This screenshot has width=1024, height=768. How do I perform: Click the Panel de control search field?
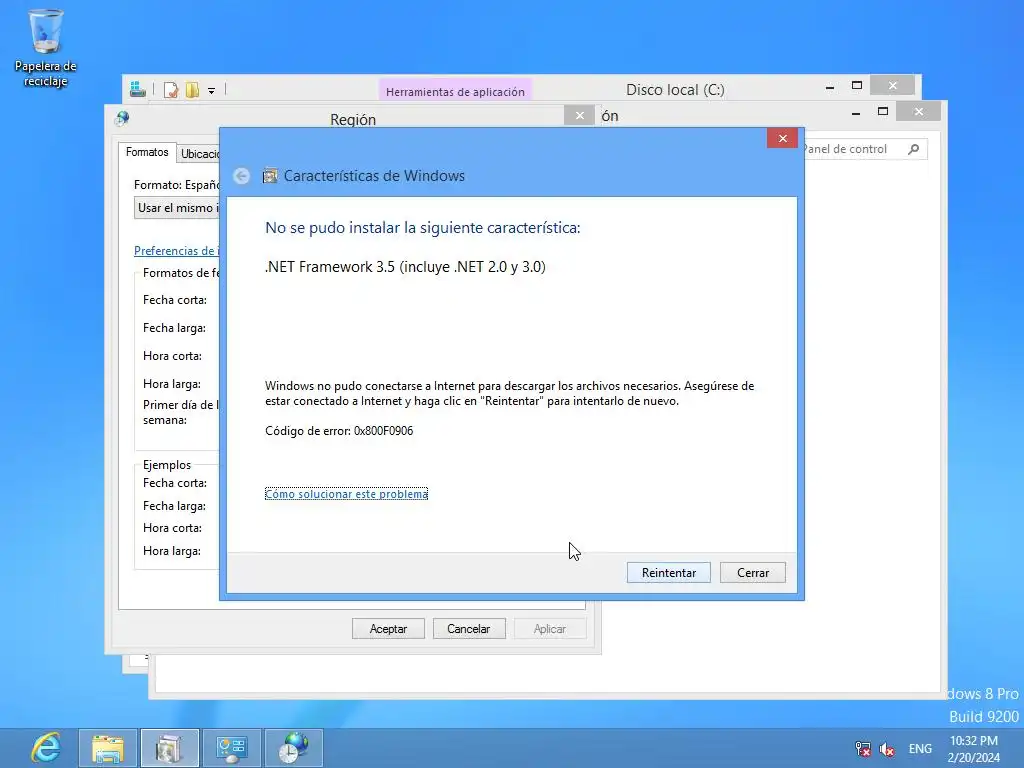(865, 149)
